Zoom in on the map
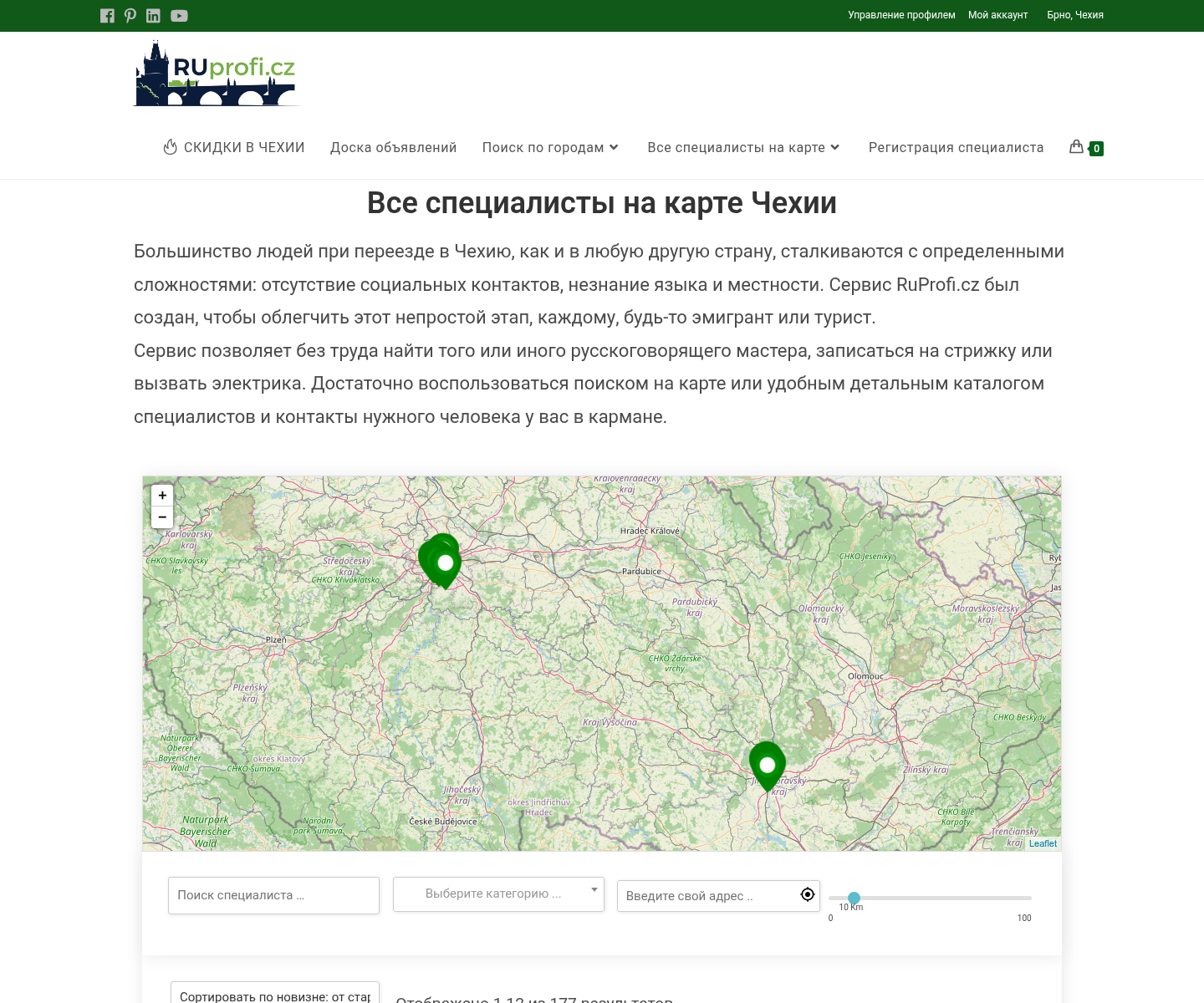 [162, 495]
